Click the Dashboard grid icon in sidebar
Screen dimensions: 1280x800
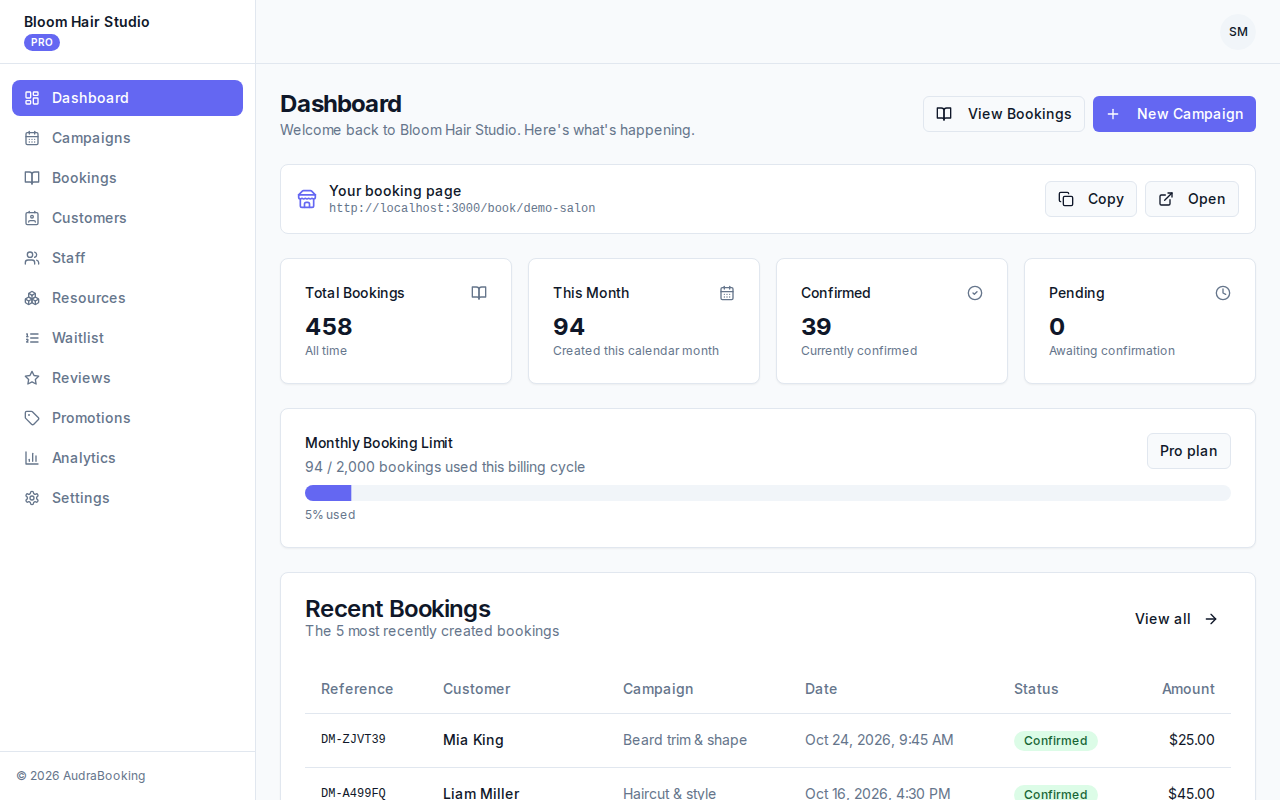(32, 98)
